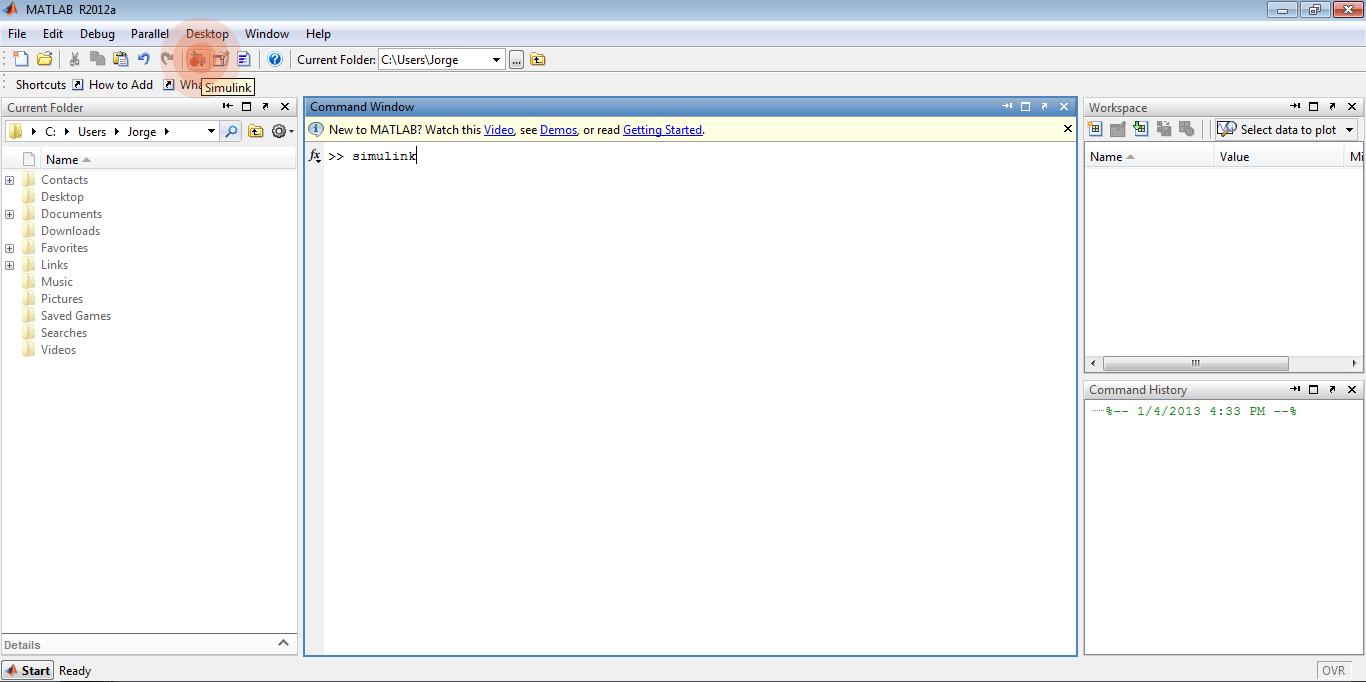
Task: Click the Users segment in the address bar
Action: click(92, 131)
